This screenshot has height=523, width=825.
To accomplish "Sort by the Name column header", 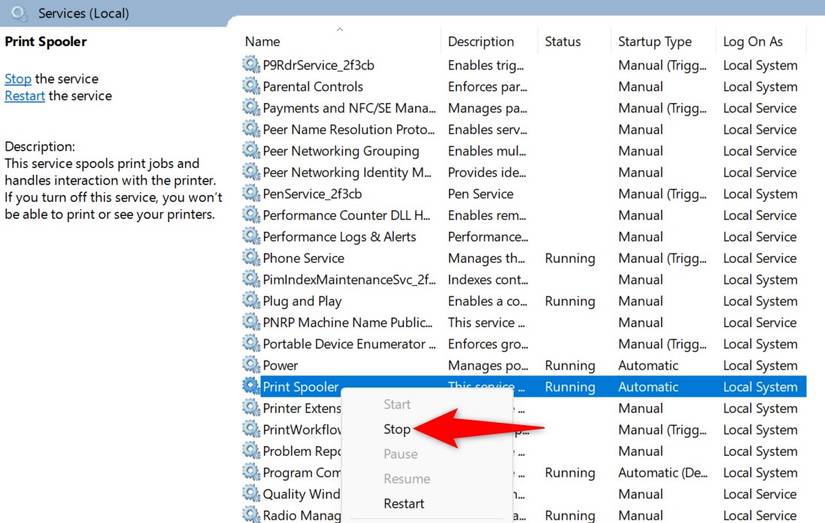I will [262, 42].
